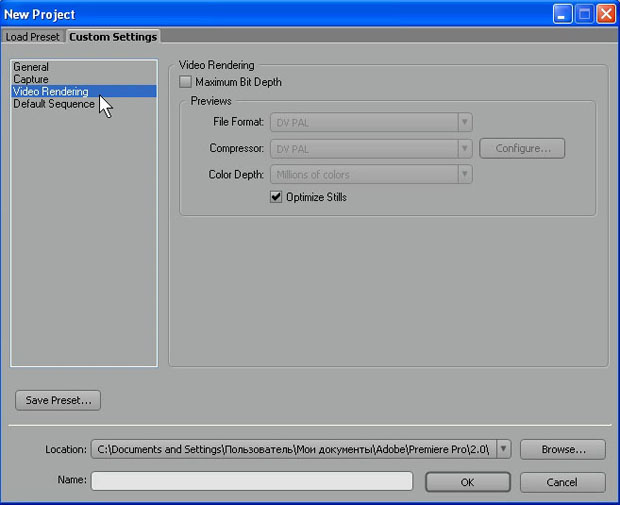Close the New Project window
The image size is (620, 505).
tap(606, 14)
